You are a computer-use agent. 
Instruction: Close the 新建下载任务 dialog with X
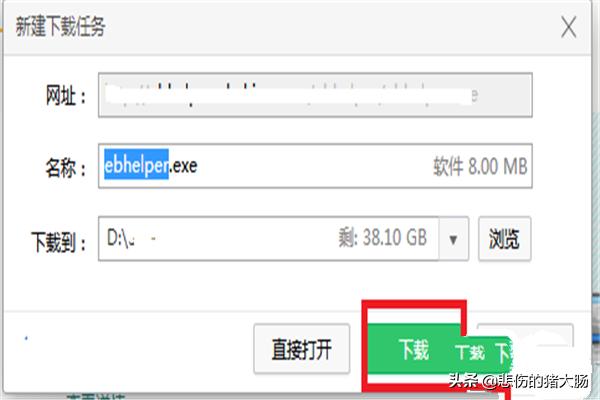(x=569, y=27)
